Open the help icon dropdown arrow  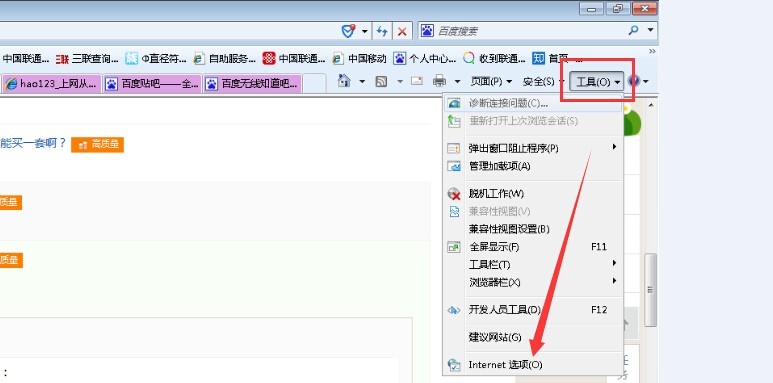(x=645, y=81)
